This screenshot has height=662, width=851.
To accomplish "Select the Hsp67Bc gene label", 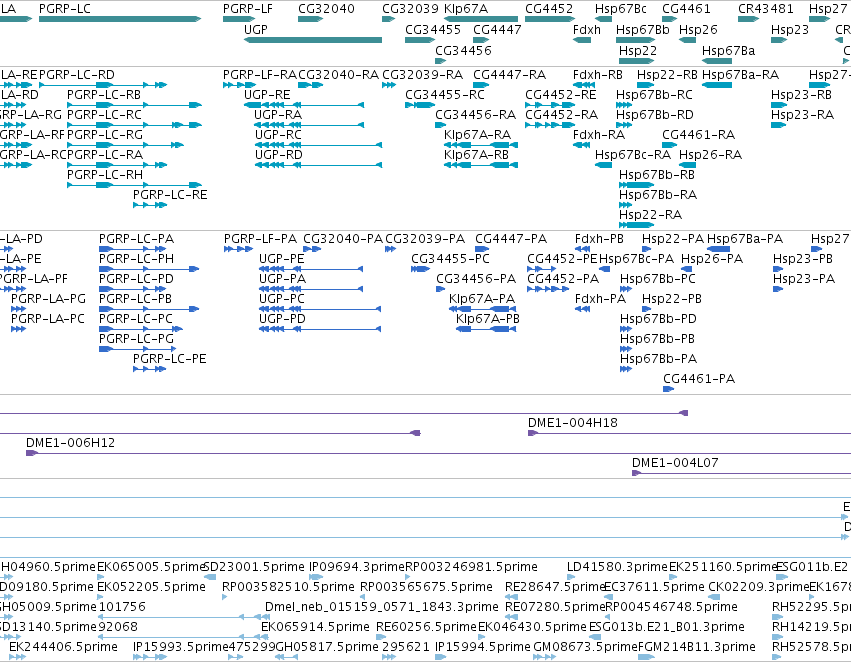I will [621, 9].
